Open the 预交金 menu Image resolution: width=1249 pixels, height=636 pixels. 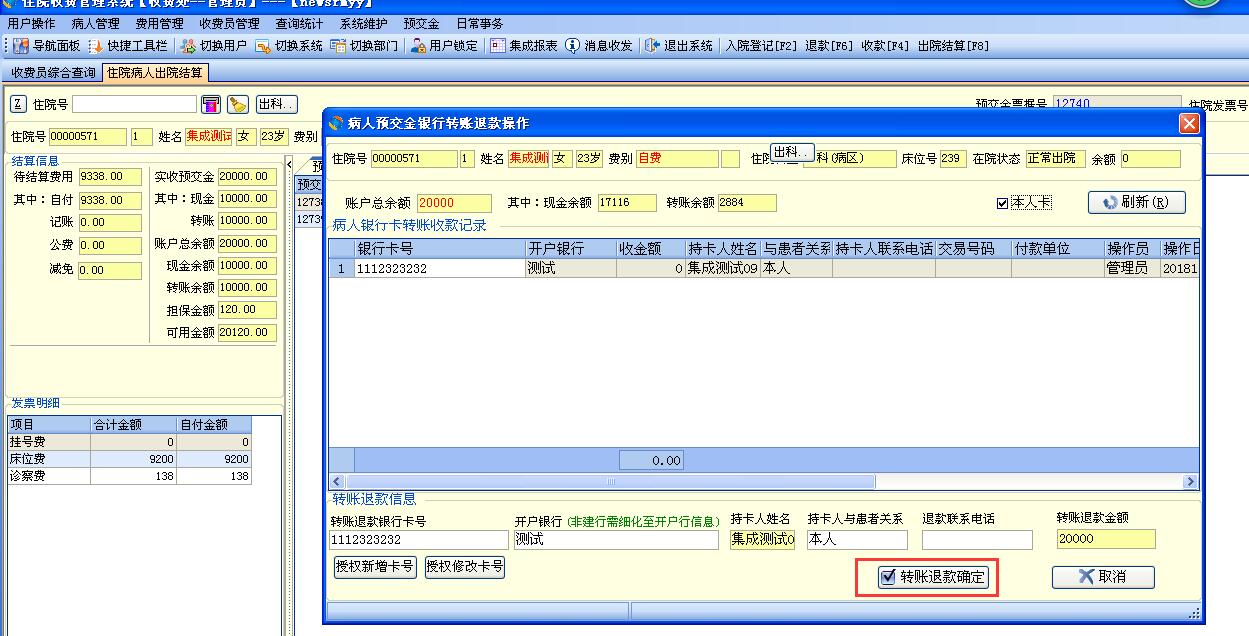point(421,23)
